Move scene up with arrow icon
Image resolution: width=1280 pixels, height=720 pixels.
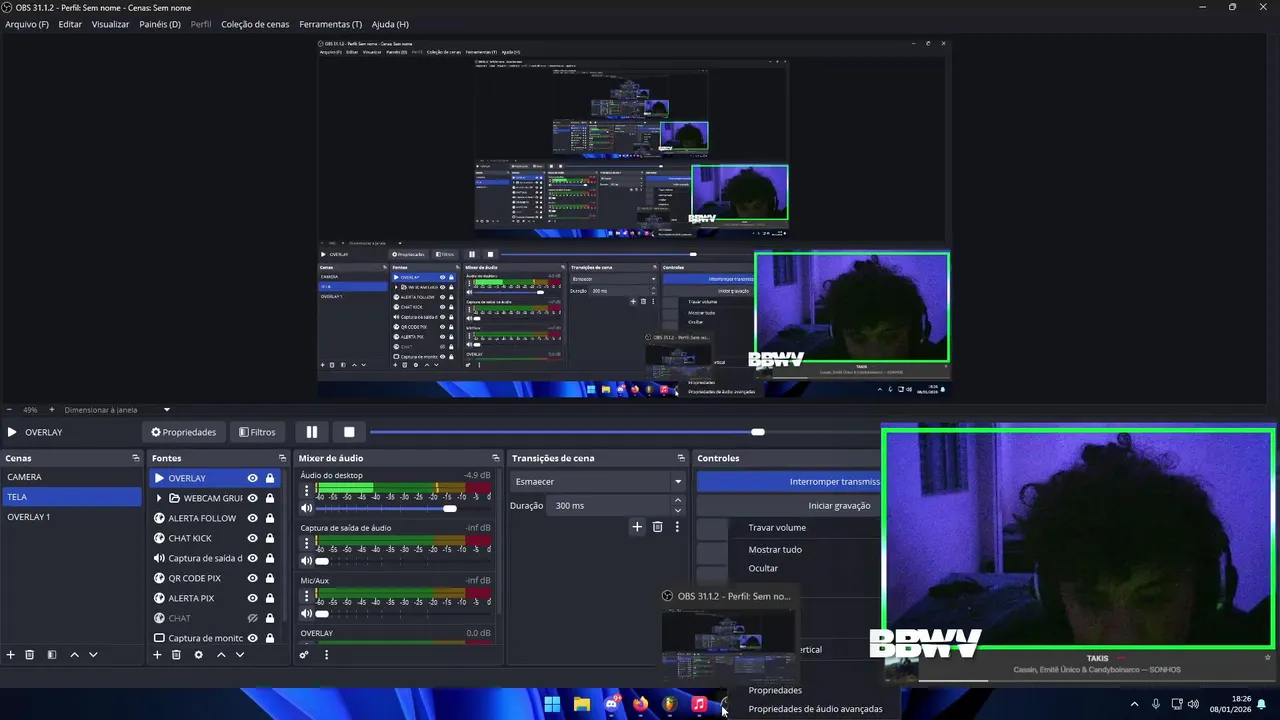[x=74, y=655]
